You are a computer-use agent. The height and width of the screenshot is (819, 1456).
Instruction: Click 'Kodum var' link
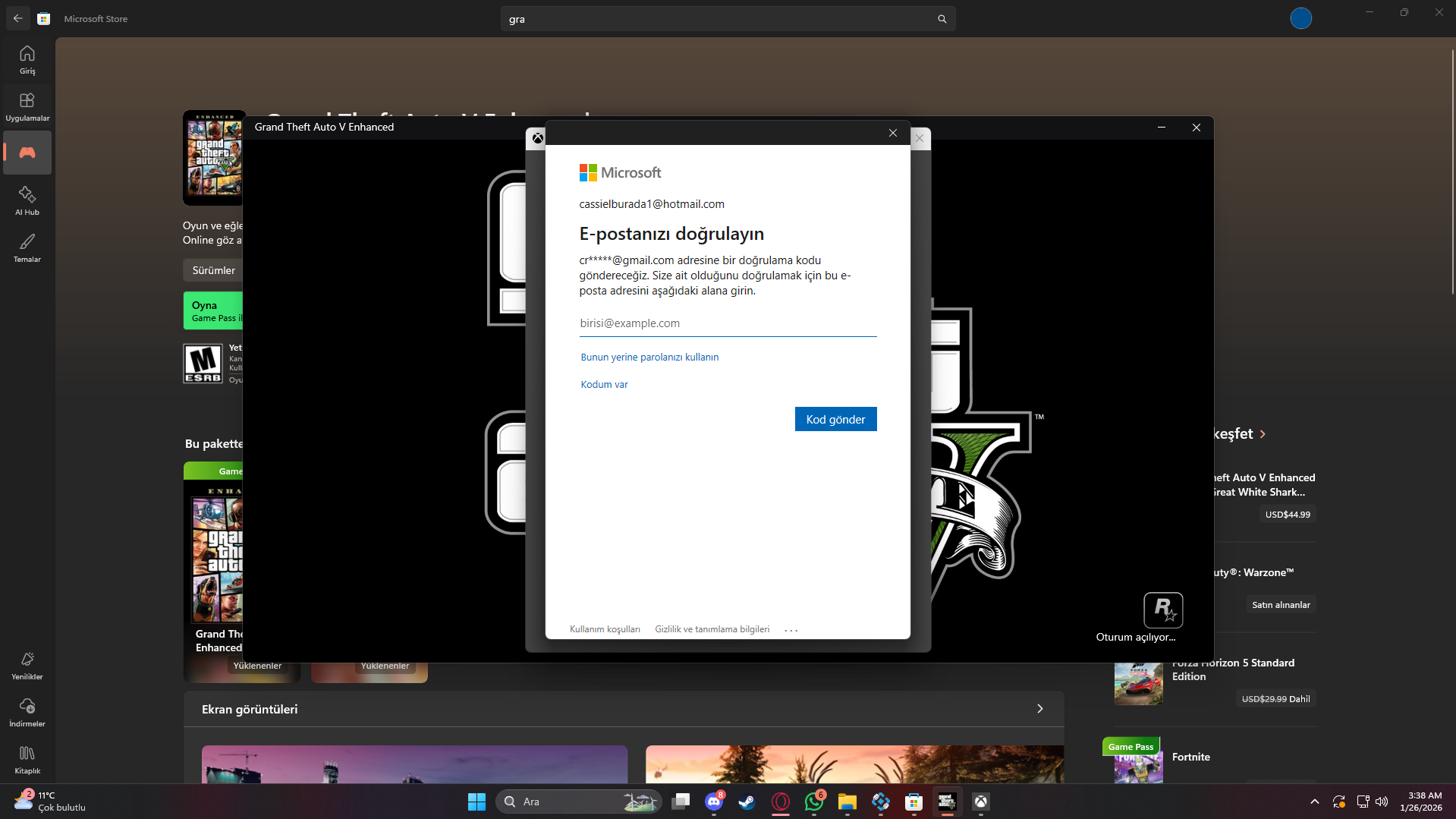pyautogui.click(x=604, y=384)
